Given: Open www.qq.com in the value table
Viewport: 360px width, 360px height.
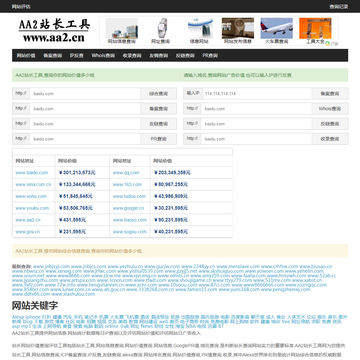Looking at the screenshot, I should 126,173.
